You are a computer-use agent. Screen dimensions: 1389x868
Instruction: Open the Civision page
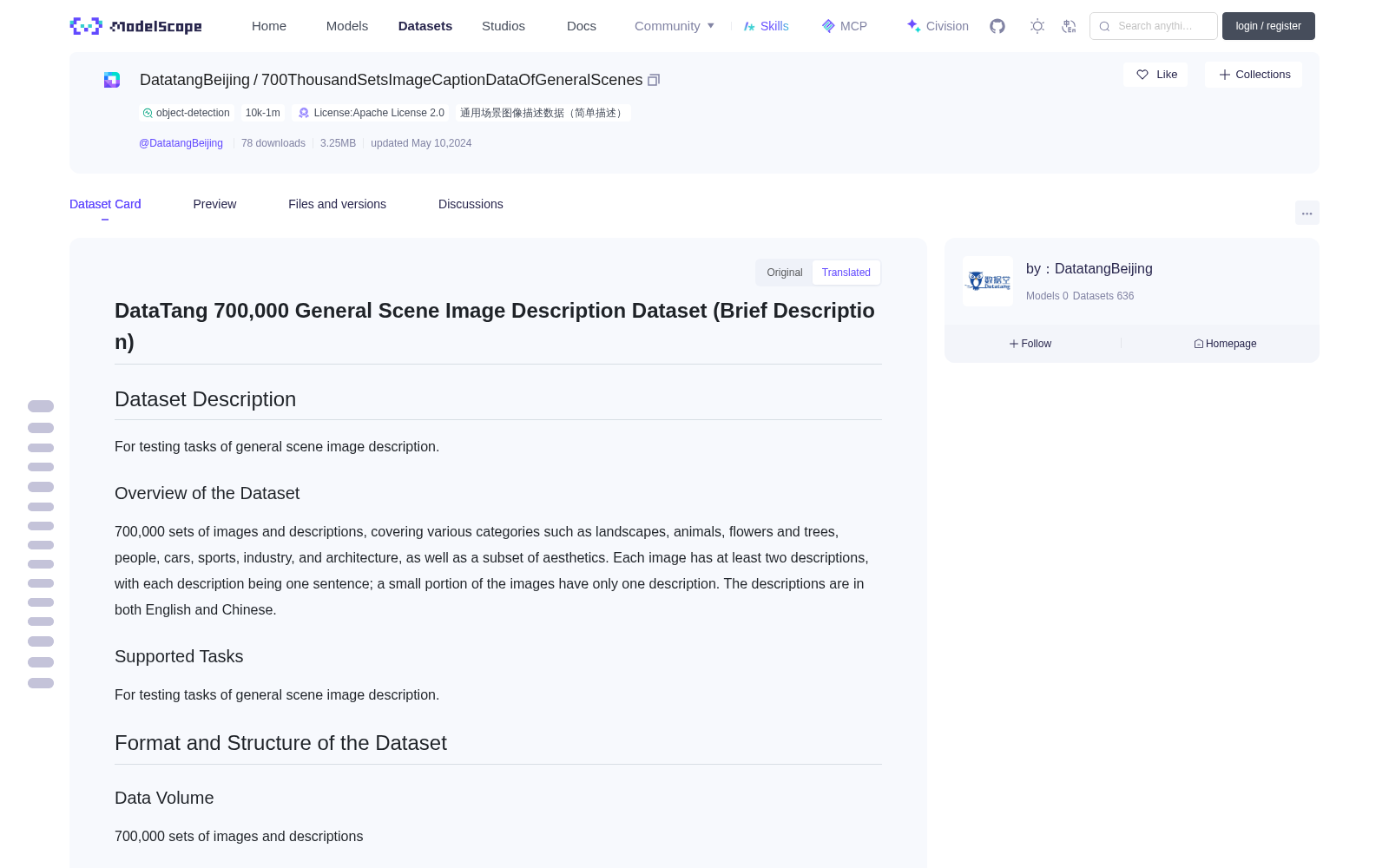(938, 26)
